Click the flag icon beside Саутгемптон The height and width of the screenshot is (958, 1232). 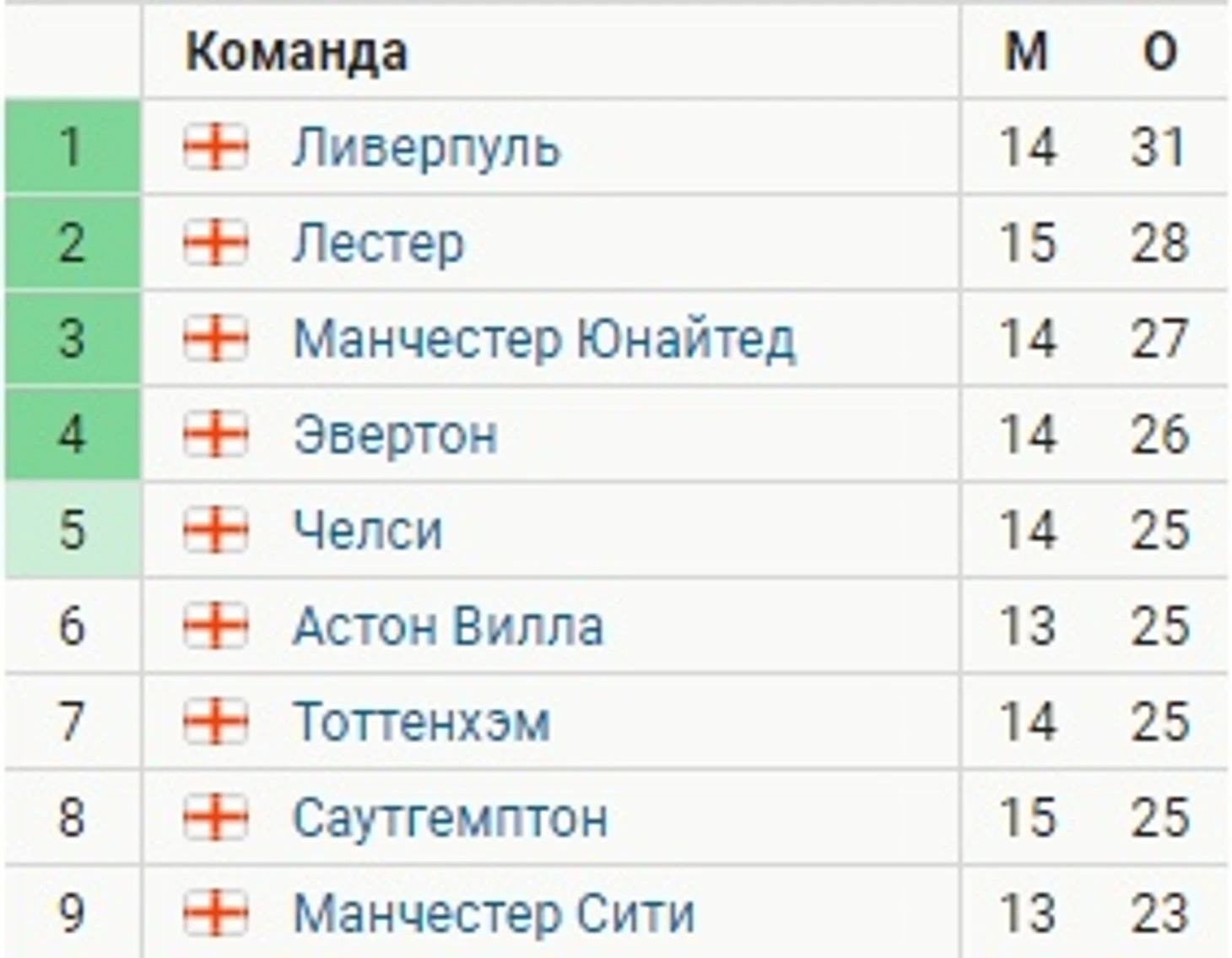pos(216,817)
